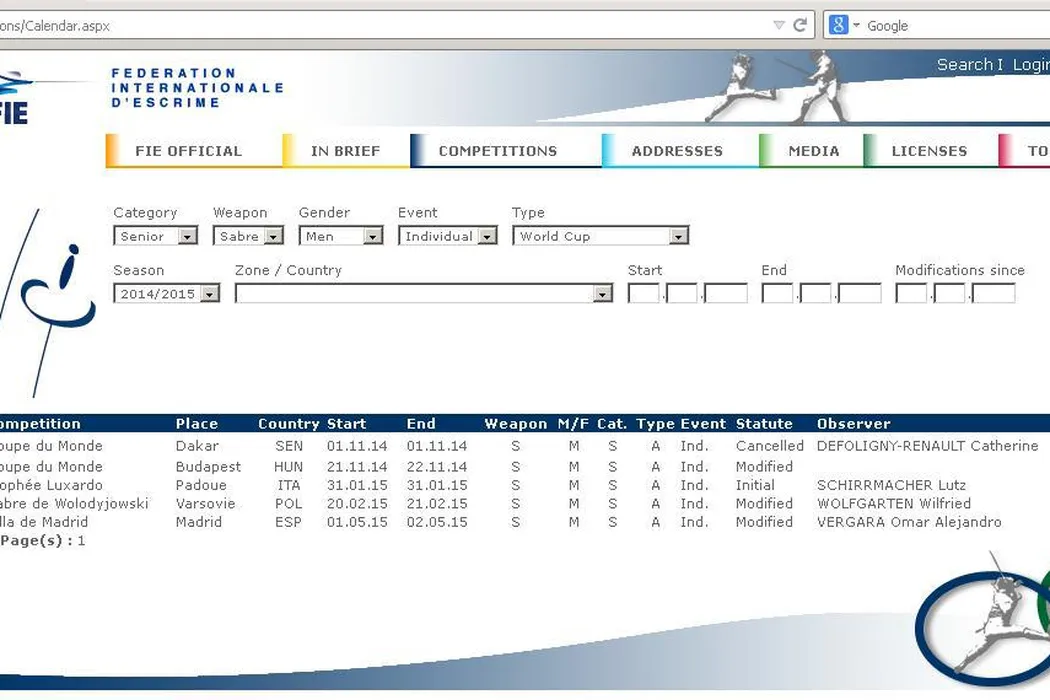The height and width of the screenshot is (700, 1050).
Task: Expand the Gender dropdown showing Men
Action: 372,237
